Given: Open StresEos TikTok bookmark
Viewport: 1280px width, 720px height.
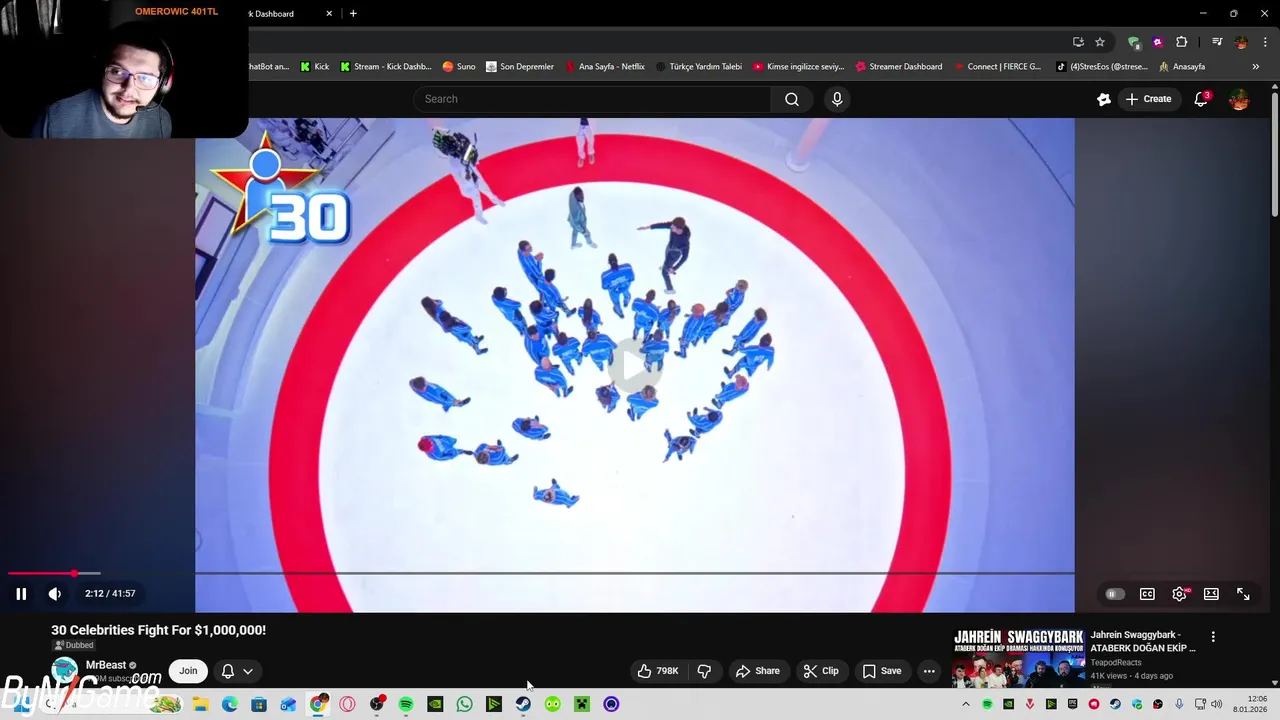Looking at the screenshot, I should 1102,67.
